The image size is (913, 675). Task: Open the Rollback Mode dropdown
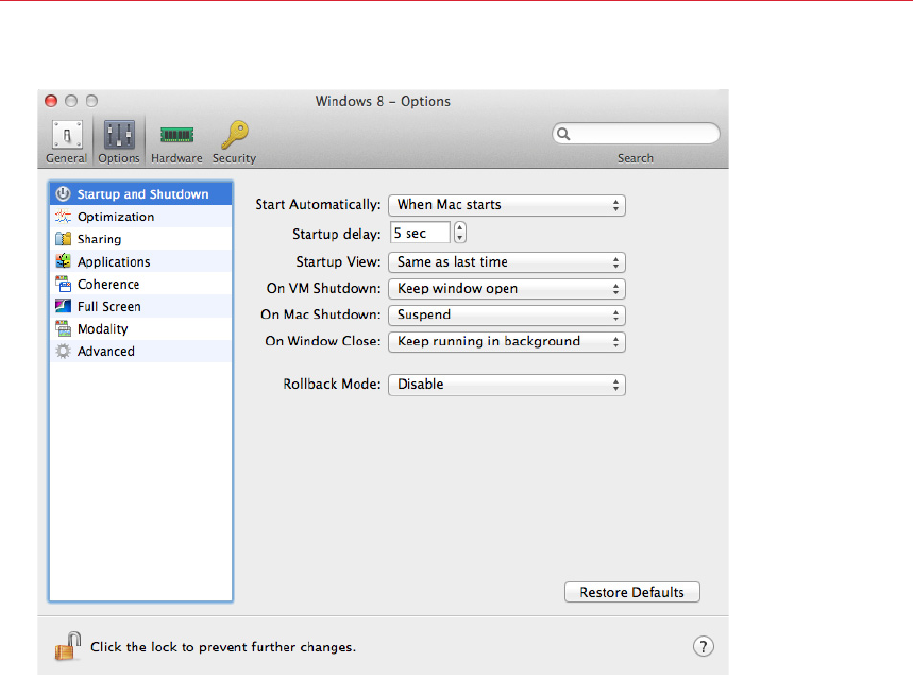tap(507, 384)
